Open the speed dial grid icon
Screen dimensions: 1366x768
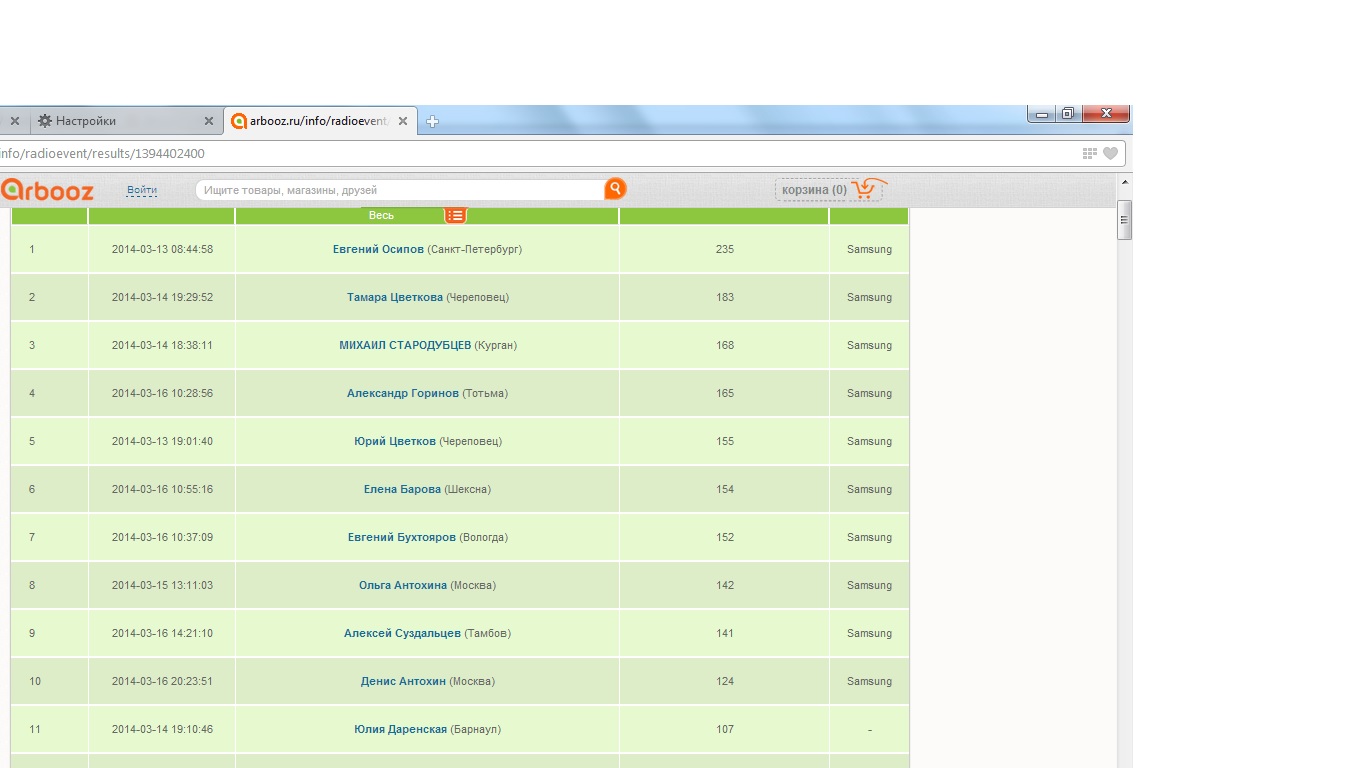coord(1090,153)
